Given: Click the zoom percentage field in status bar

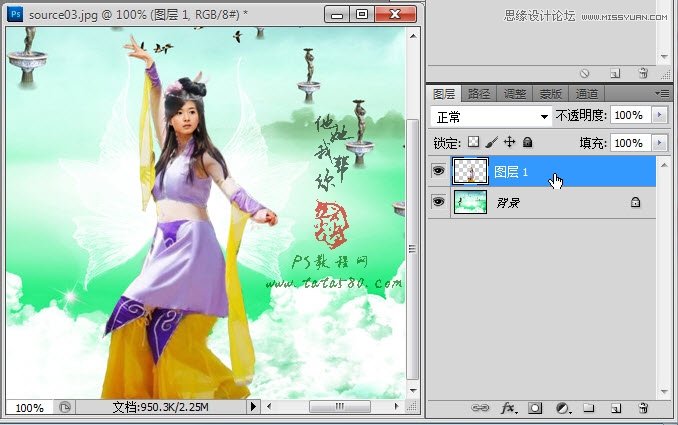Looking at the screenshot, I should pos(29,408).
